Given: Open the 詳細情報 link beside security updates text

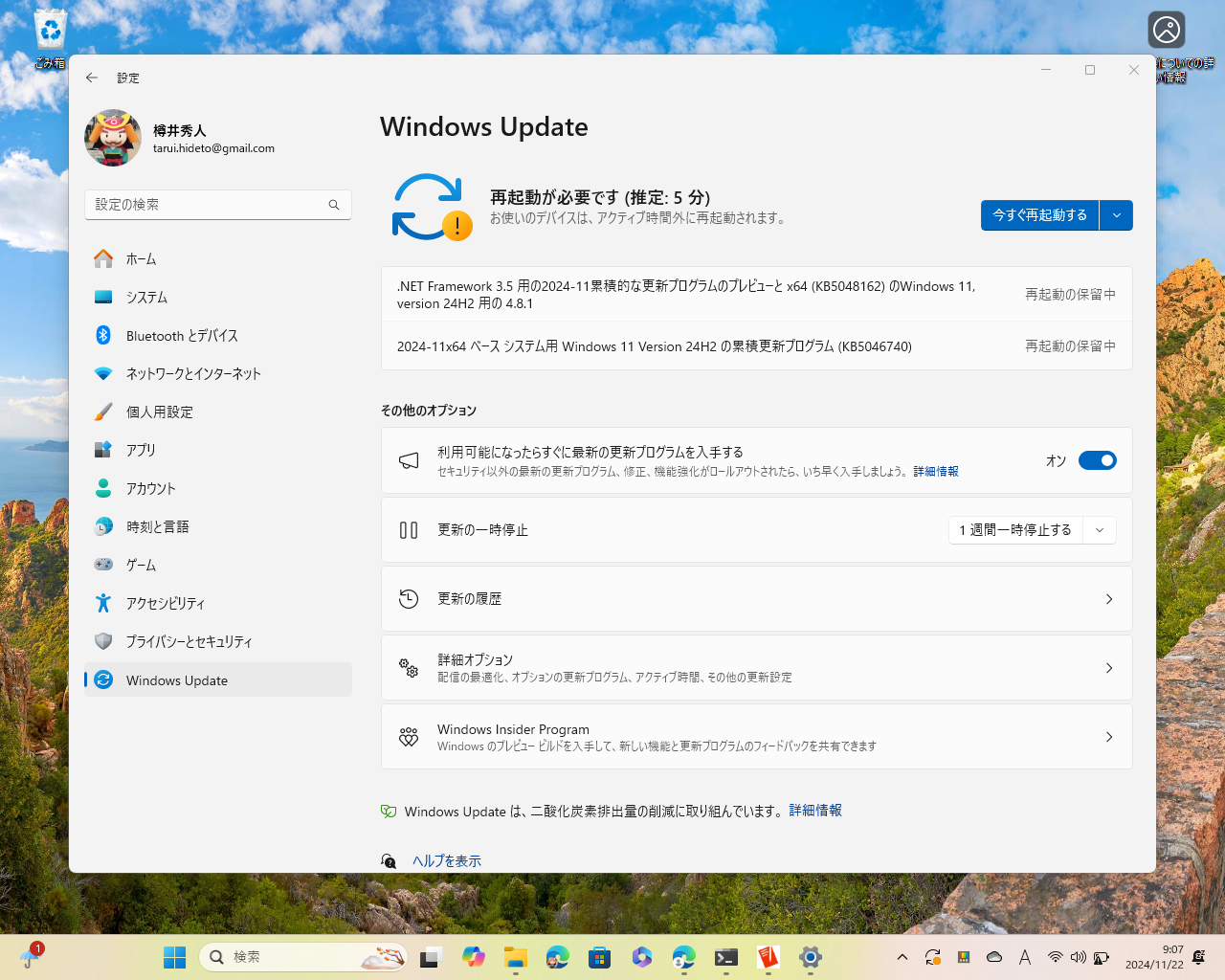Looking at the screenshot, I should (936, 472).
